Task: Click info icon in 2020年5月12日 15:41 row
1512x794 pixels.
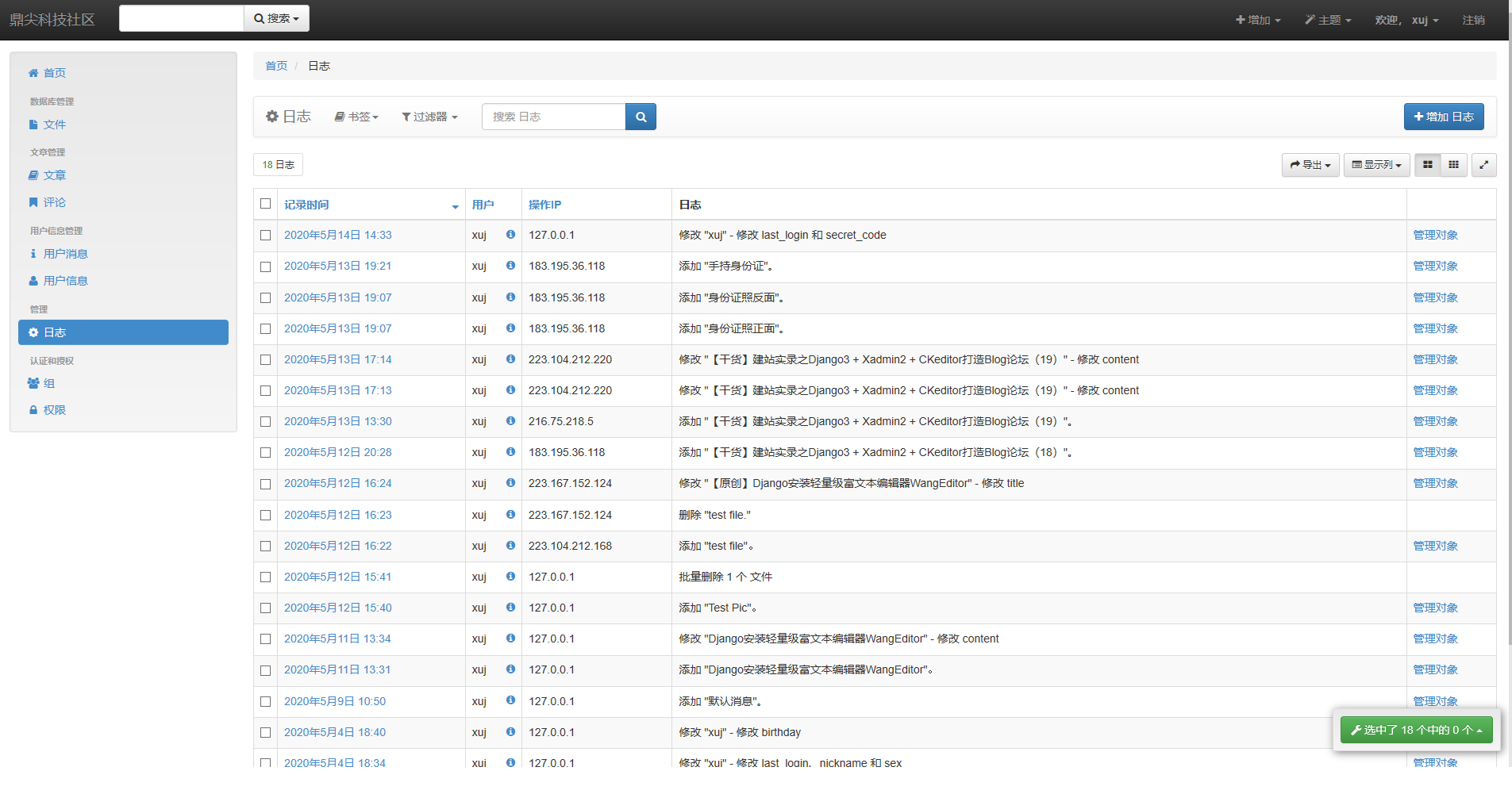Action: pyautogui.click(x=510, y=577)
